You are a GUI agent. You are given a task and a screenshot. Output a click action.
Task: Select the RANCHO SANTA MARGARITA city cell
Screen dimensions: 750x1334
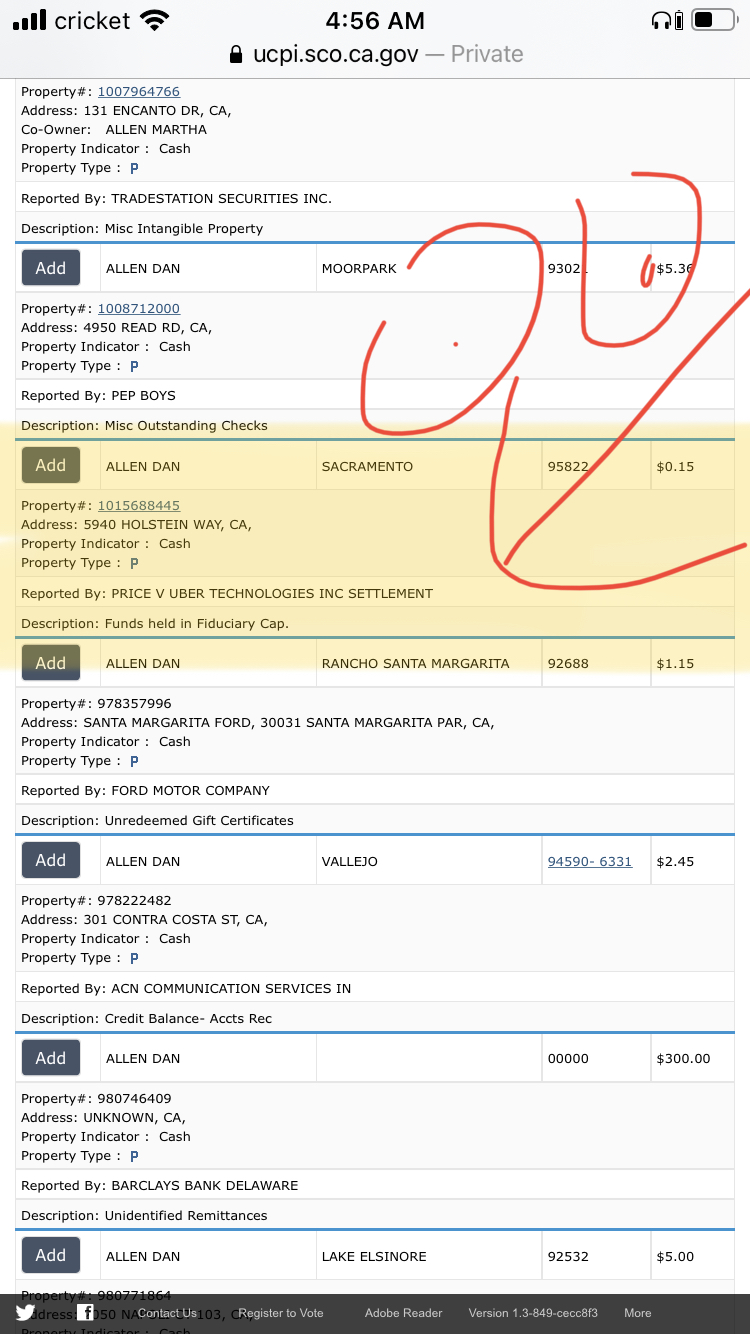[429, 663]
